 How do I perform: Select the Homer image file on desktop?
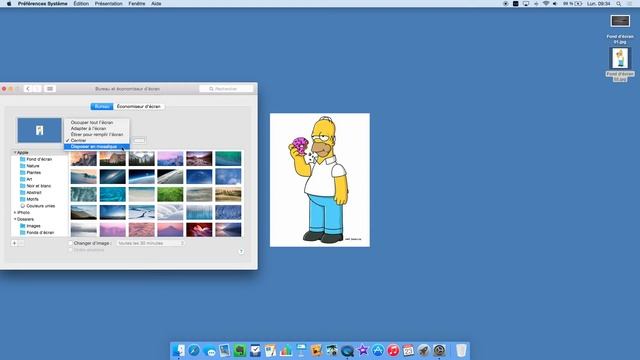(x=620, y=58)
